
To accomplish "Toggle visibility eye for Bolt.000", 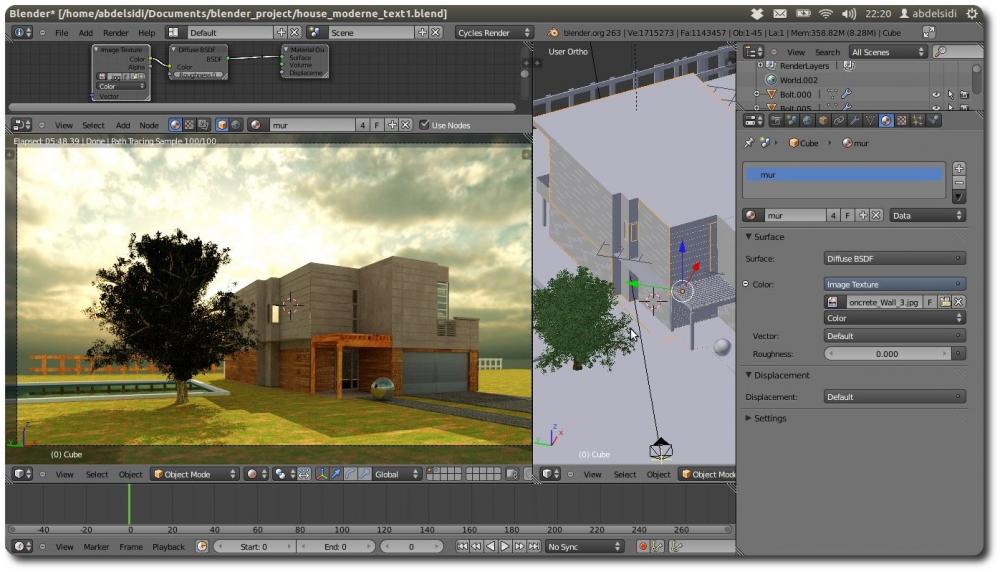I will 937,94.
